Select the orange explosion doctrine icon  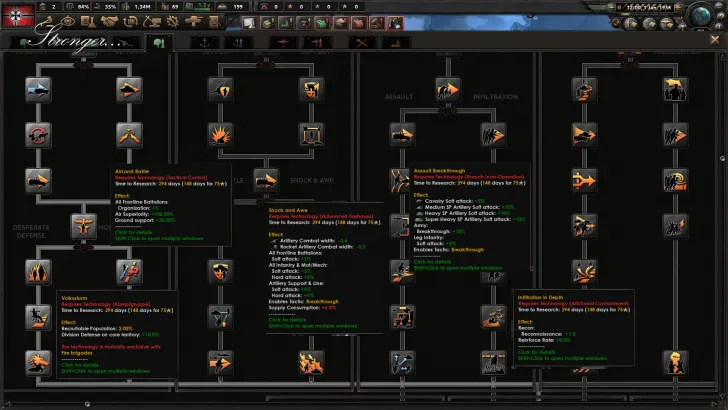(x=220, y=135)
